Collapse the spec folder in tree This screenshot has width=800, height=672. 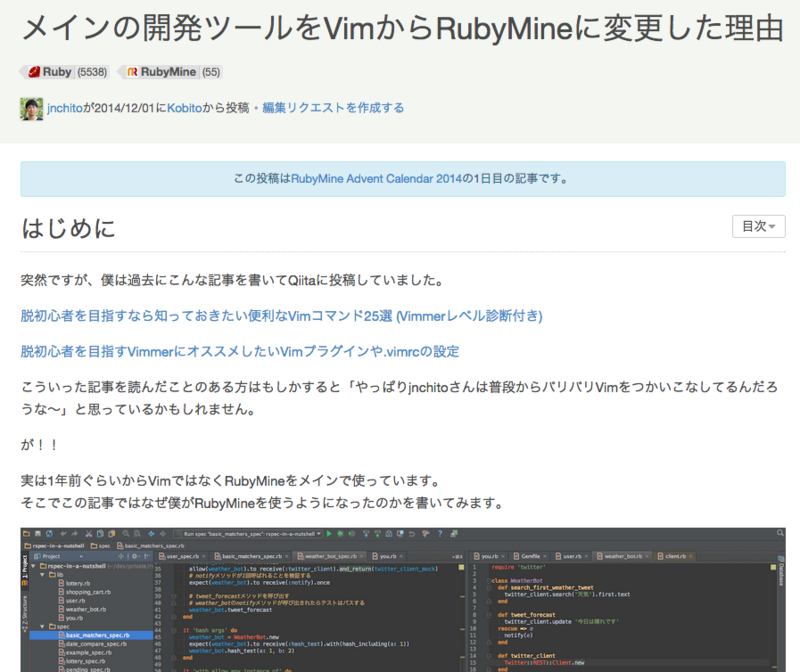coord(42,626)
